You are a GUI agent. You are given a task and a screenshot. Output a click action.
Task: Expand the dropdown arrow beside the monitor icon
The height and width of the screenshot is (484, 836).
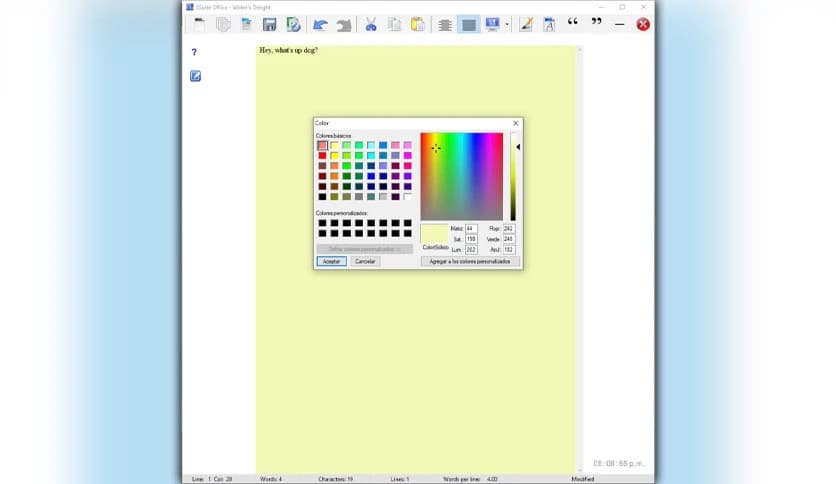(507, 24)
